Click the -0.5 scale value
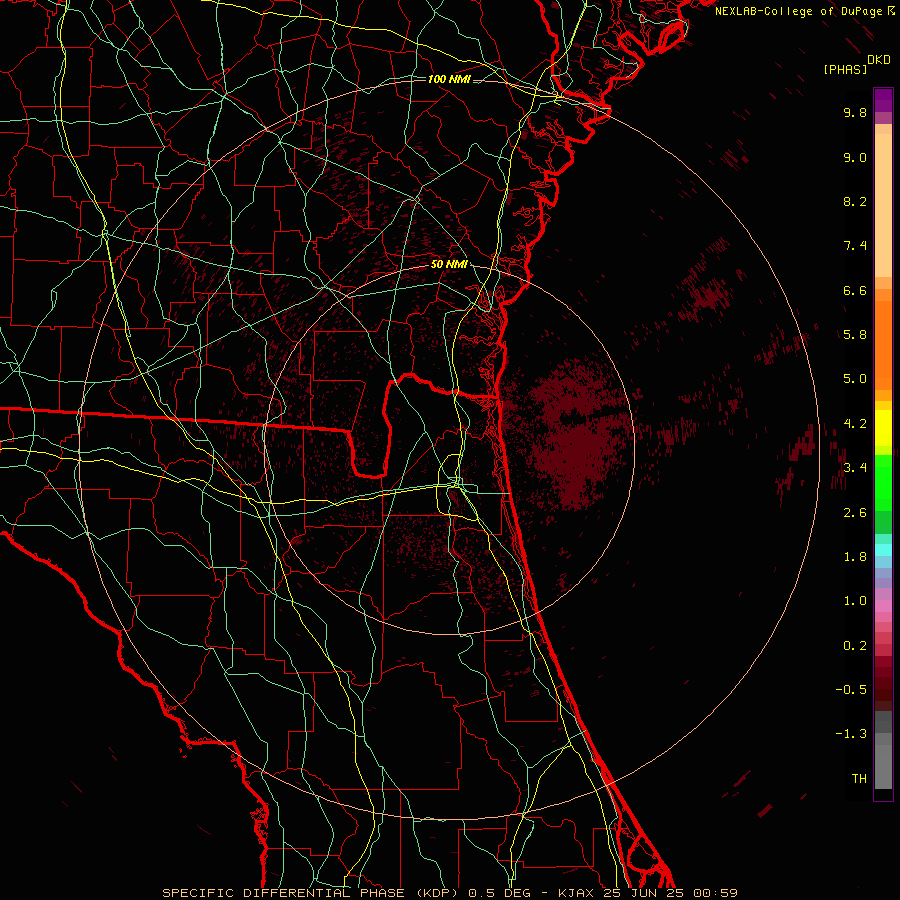 point(851,690)
